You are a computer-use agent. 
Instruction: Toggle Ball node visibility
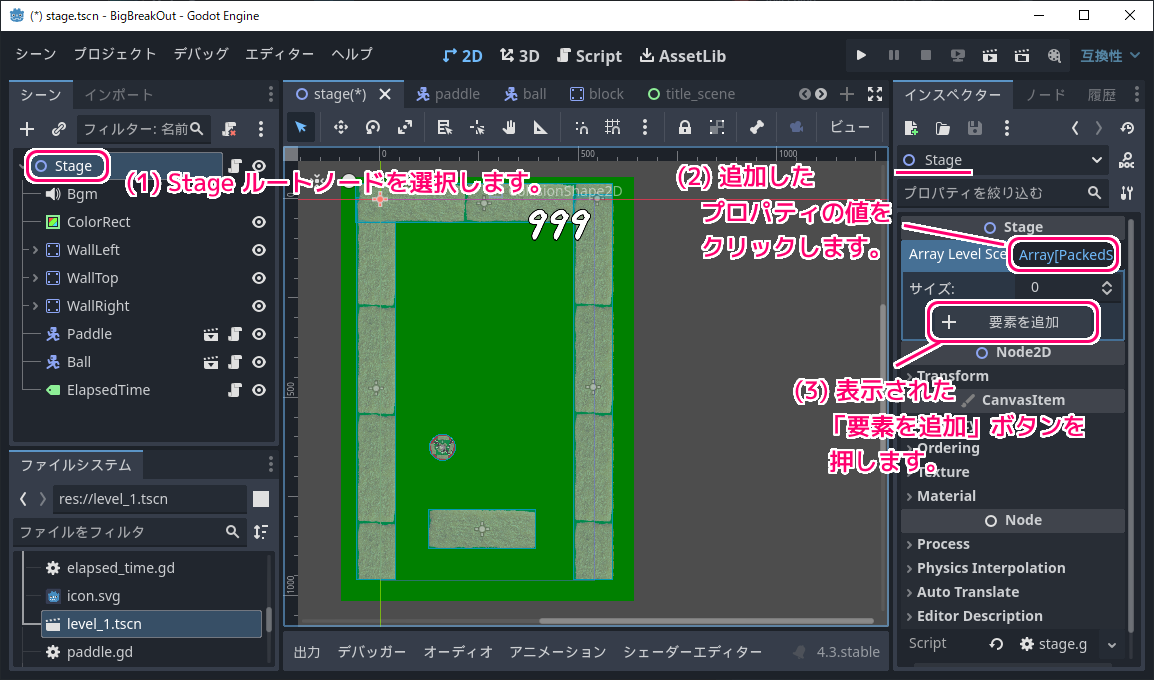tap(259, 362)
